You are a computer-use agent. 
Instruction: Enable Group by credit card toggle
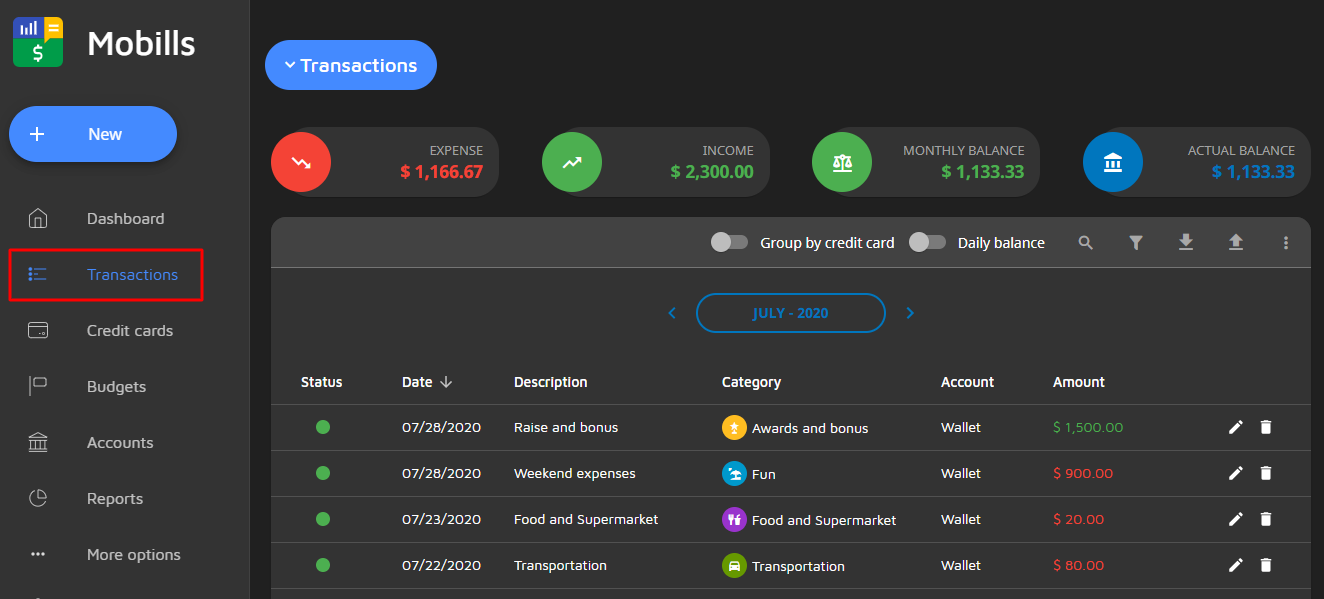pos(729,242)
